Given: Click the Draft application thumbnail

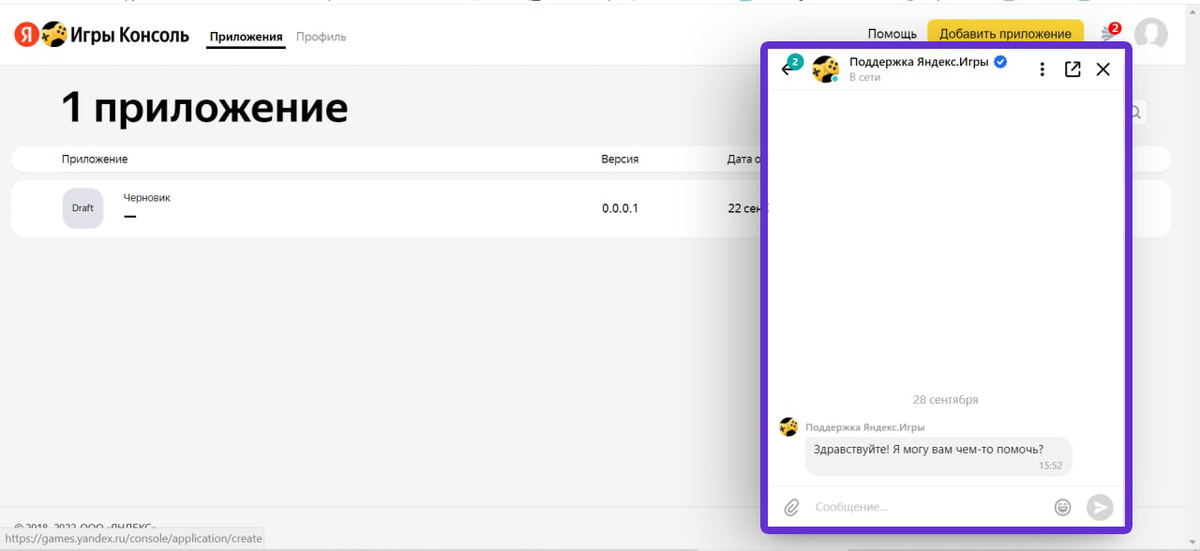Looking at the screenshot, I should coord(82,208).
